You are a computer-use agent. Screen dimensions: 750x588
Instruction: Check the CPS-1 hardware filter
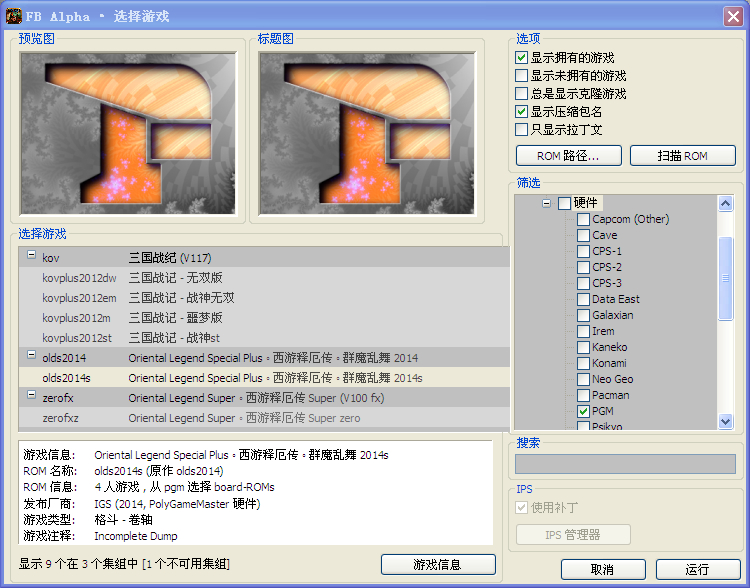[583, 251]
